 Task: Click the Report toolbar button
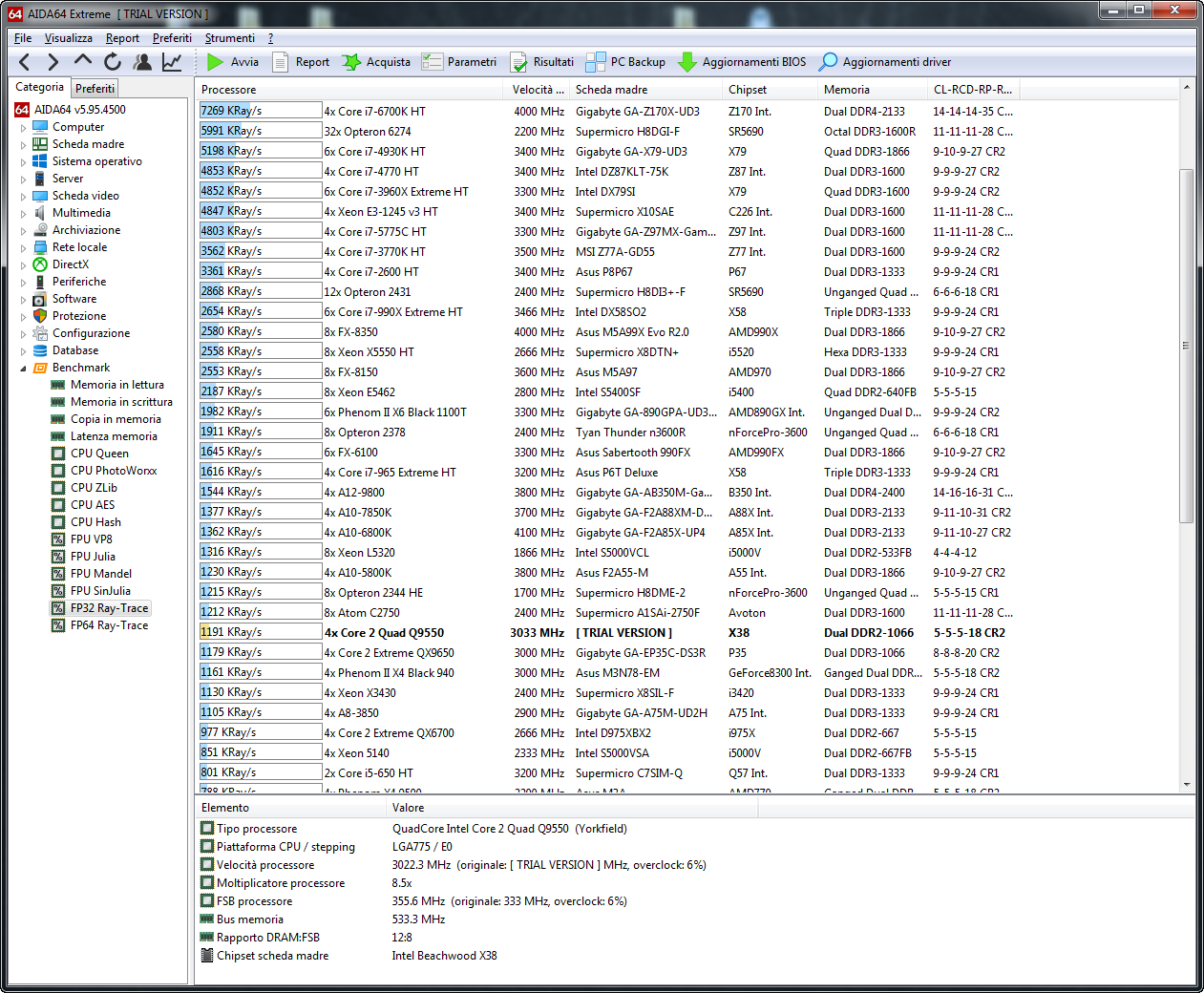pos(301,62)
